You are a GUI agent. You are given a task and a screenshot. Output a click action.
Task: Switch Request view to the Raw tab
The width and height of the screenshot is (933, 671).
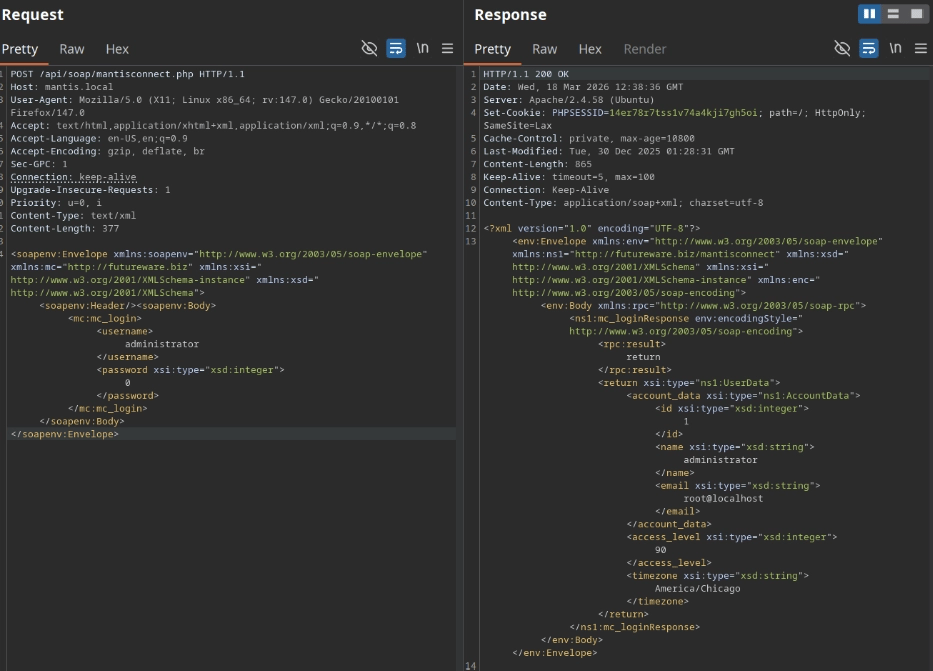tap(72, 49)
